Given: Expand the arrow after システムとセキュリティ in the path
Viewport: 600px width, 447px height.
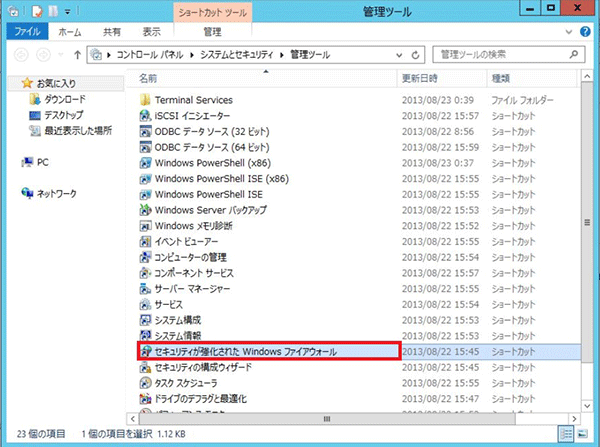Looking at the screenshot, I should pos(282,55).
